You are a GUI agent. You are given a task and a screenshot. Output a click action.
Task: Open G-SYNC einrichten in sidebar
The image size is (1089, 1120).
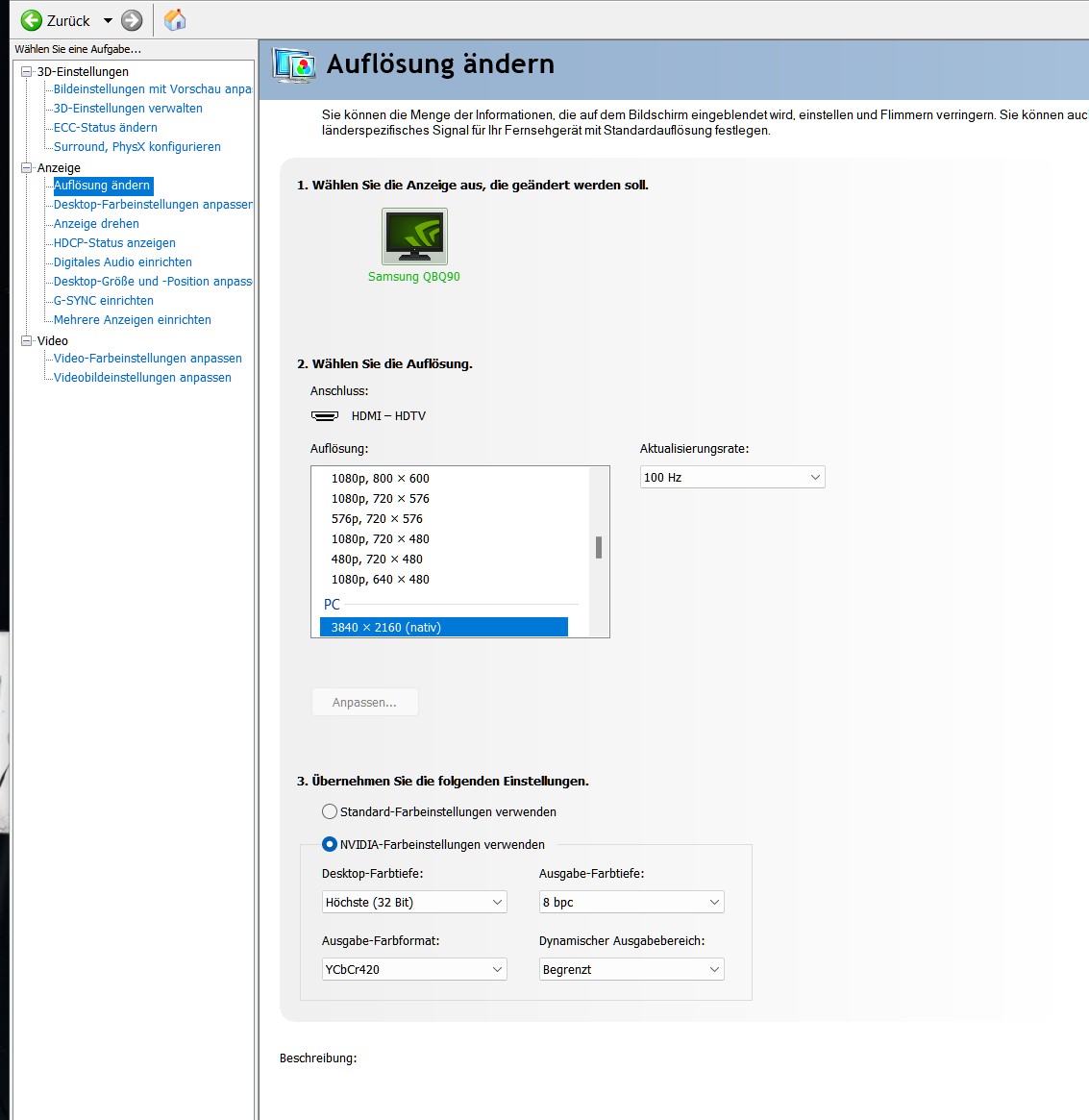pyautogui.click(x=104, y=301)
